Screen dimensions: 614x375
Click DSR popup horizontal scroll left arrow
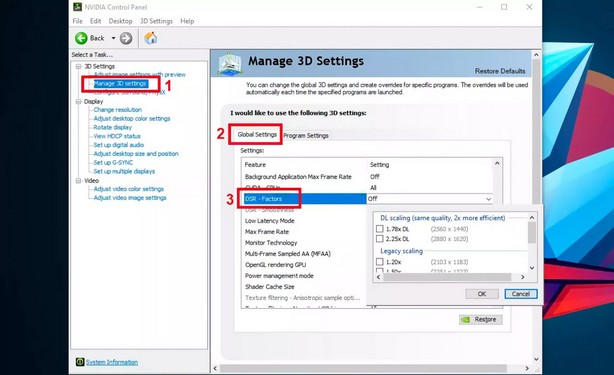378,277
